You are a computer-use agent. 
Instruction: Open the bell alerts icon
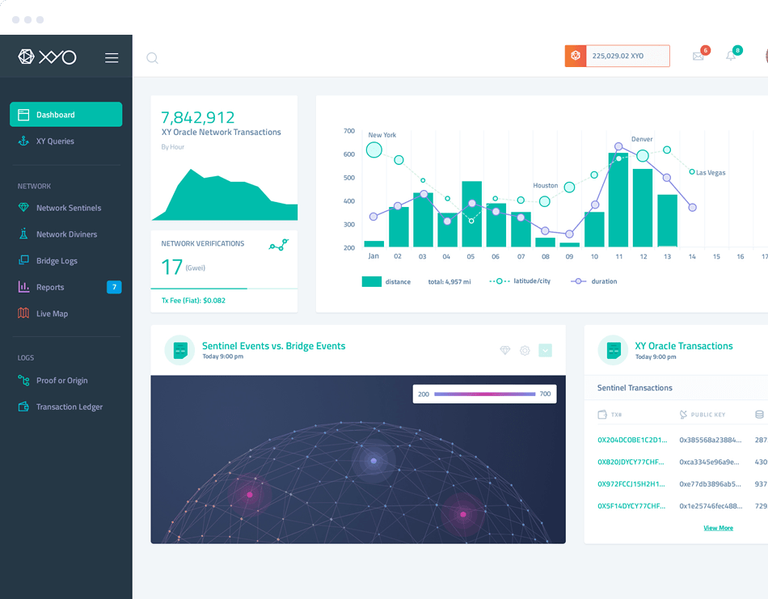click(x=731, y=56)
